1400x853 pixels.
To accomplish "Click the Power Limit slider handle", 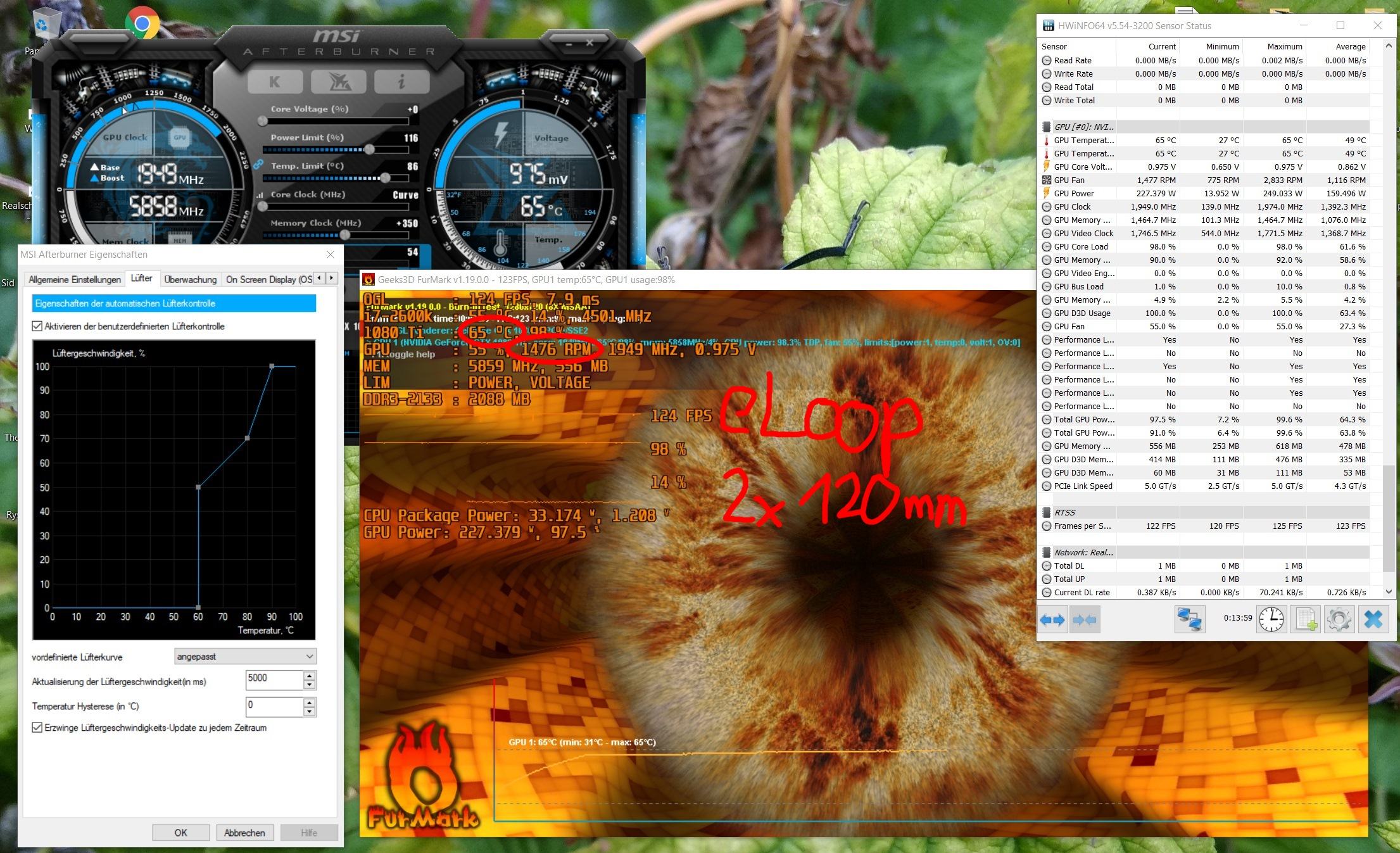I will coord(369,149).
